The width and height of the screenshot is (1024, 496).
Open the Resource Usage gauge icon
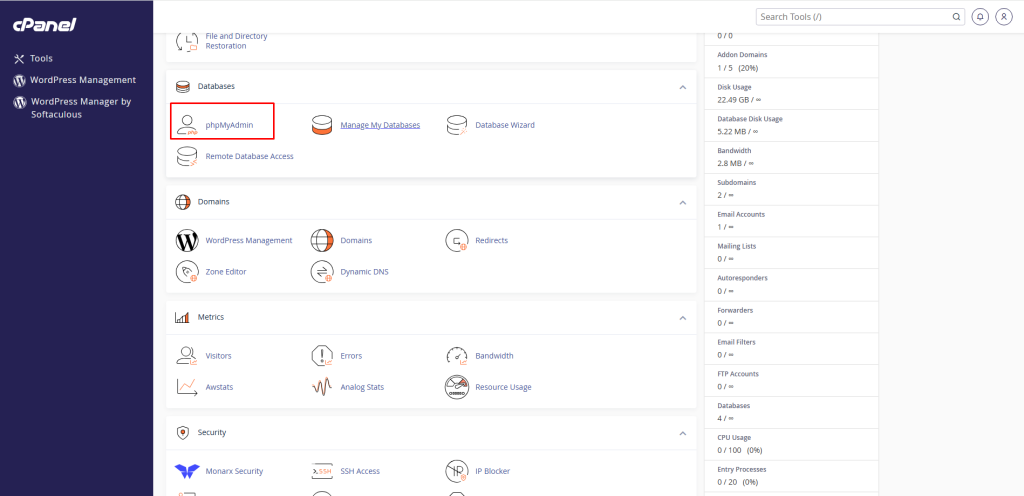[x=457, y=387]
